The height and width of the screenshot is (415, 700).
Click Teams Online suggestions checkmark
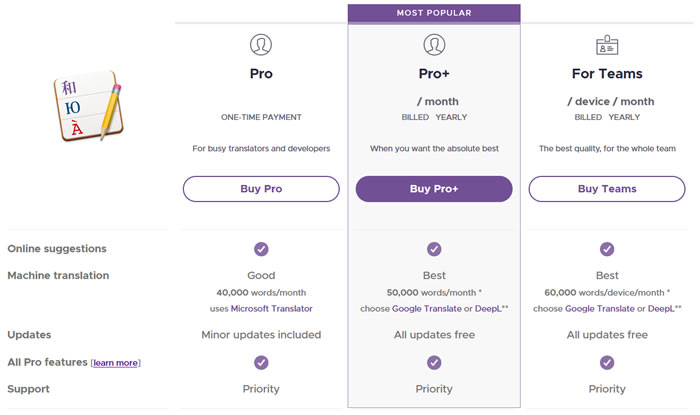[607, 249]
